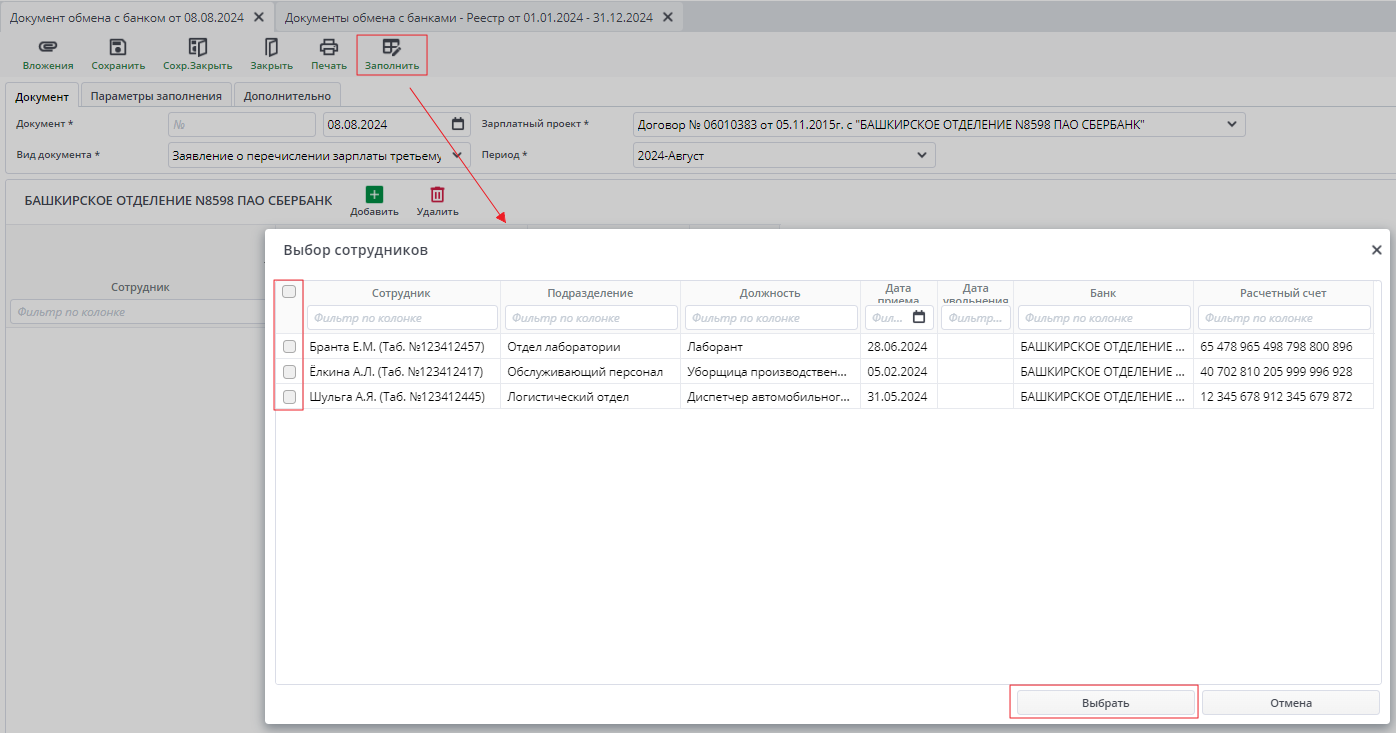Open the Вложения attachments paperclip icon
The image size is (1396, 733).
tap(48, 47)
